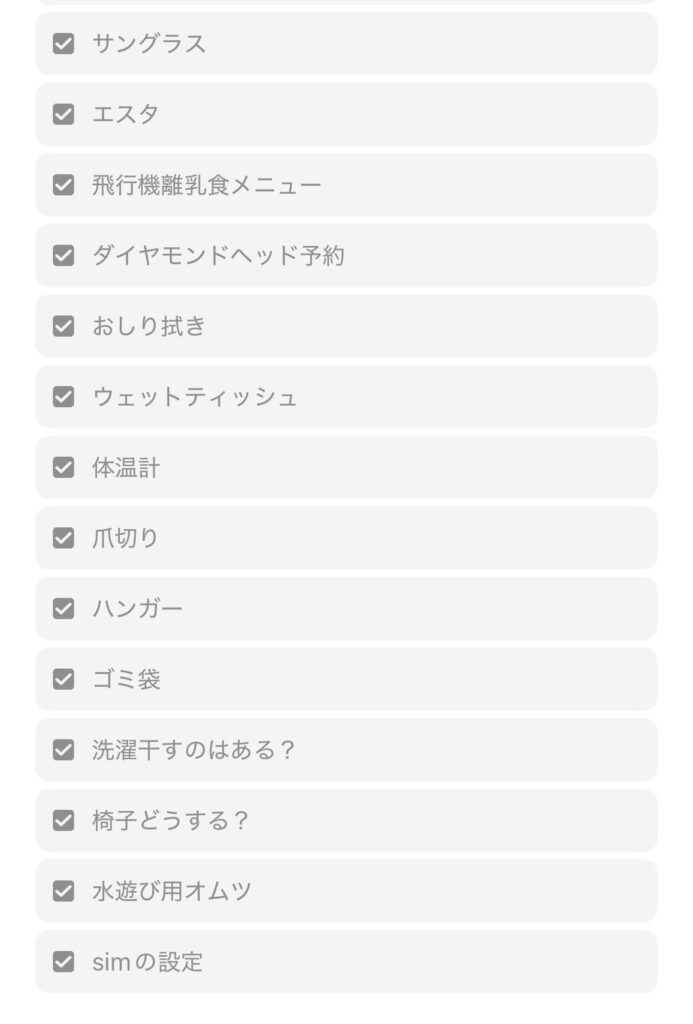Tap the simの設定 item text

148,962
